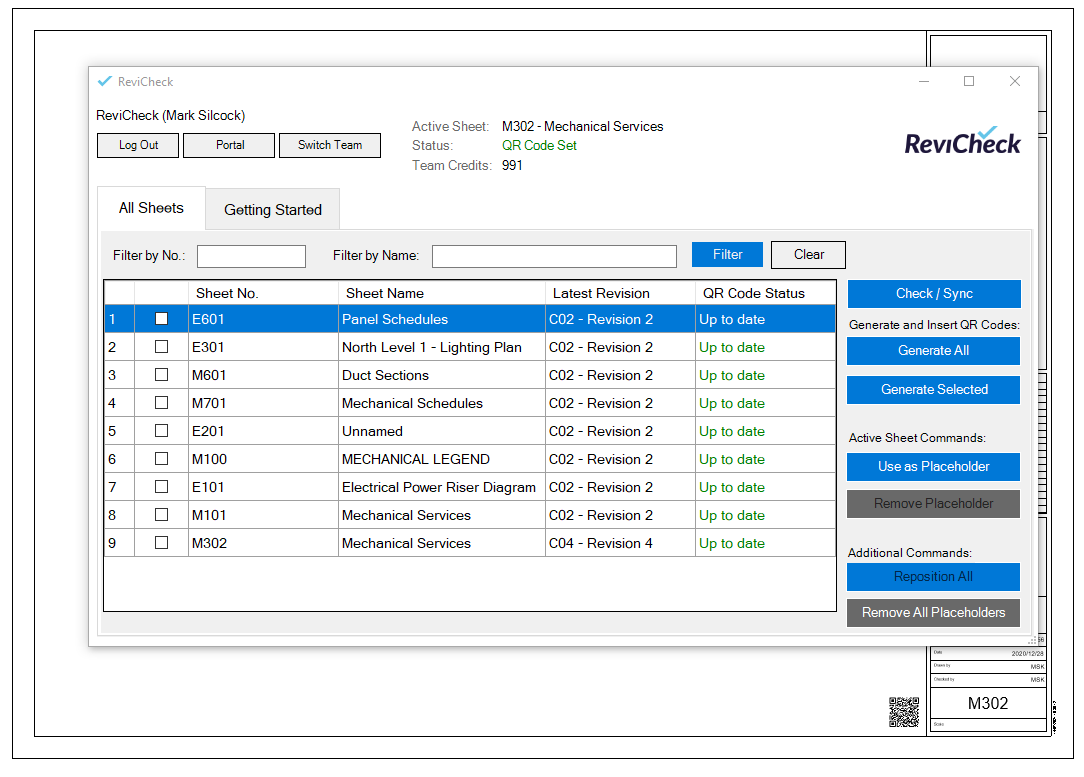The height and width of the screenshot is (777, 1084).
Task: Click the Log Out button
Action: 138,145
